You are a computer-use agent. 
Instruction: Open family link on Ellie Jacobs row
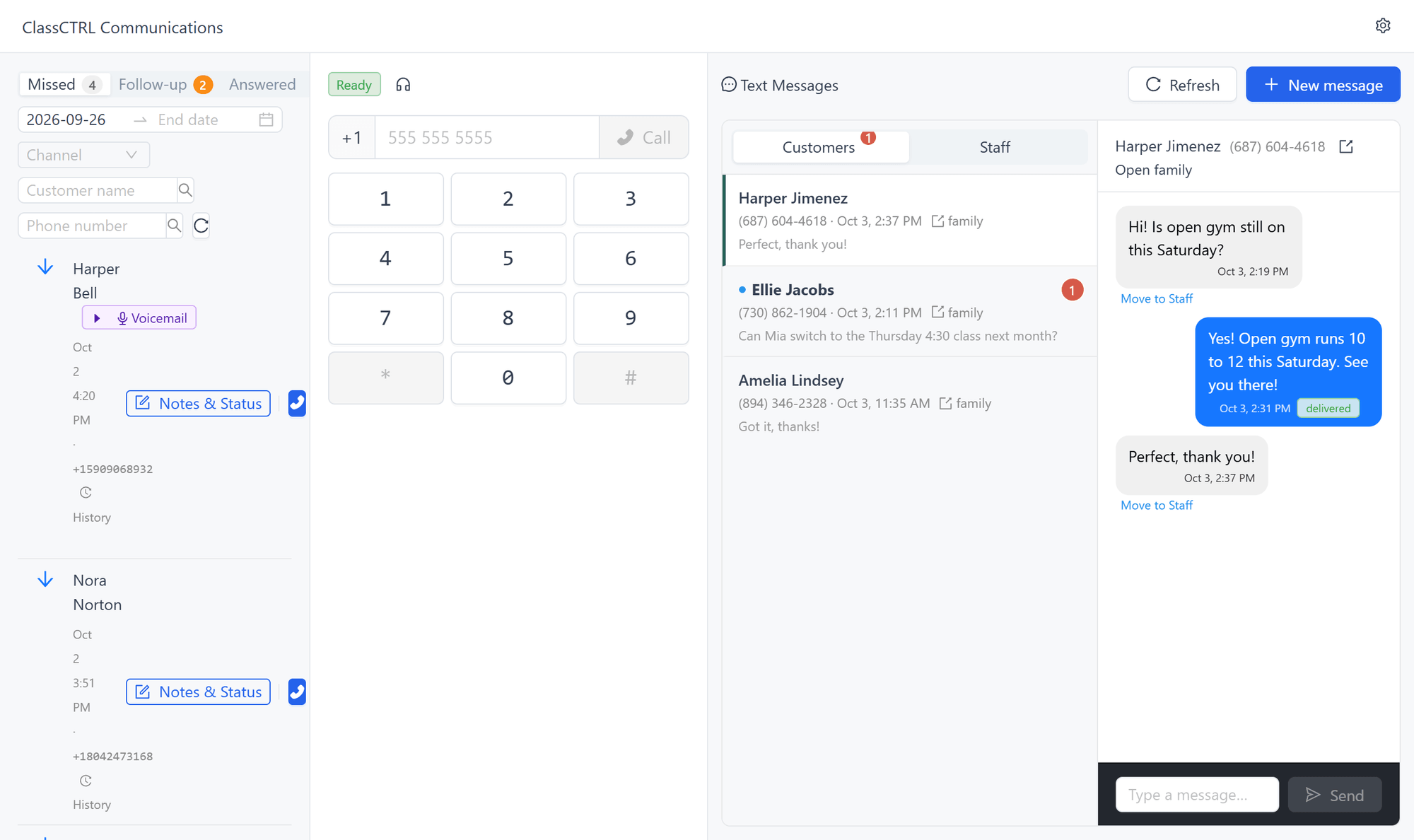[957, 313]
